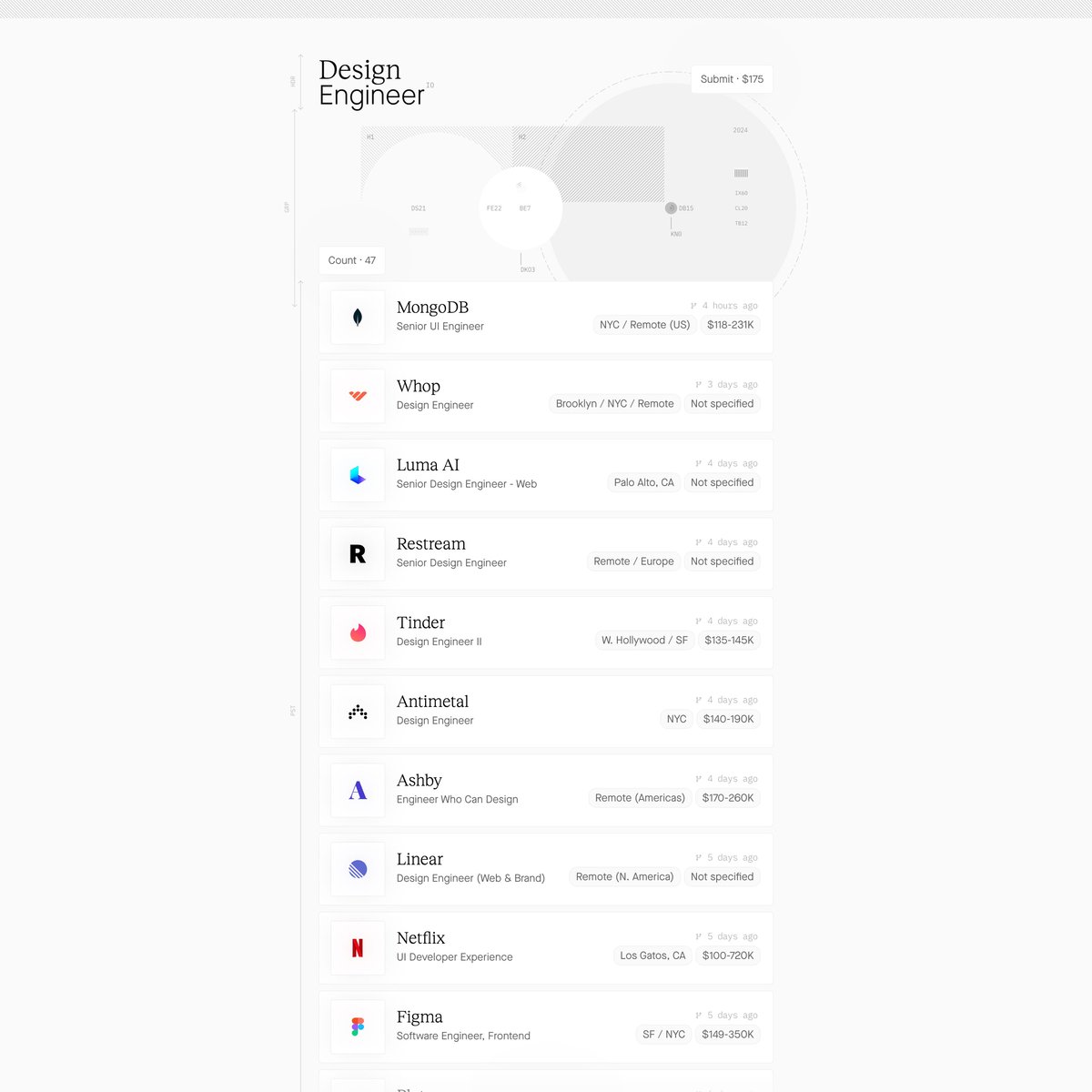Open the Engineer Who Can Design listing
Viewport: 1092px width, 1092px height.
(x=458, y=800)
